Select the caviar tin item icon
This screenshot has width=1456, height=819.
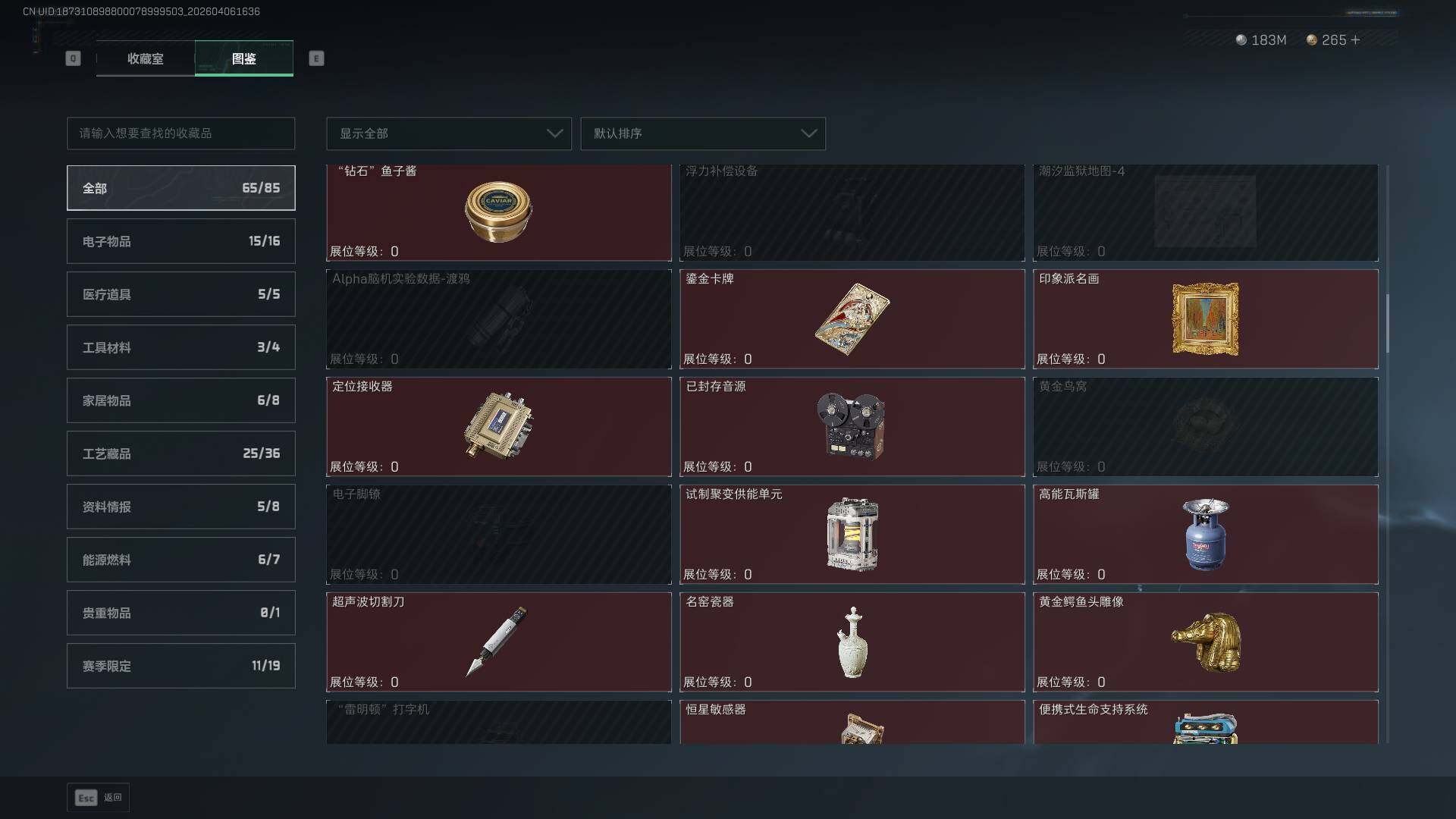pos(498,212)
